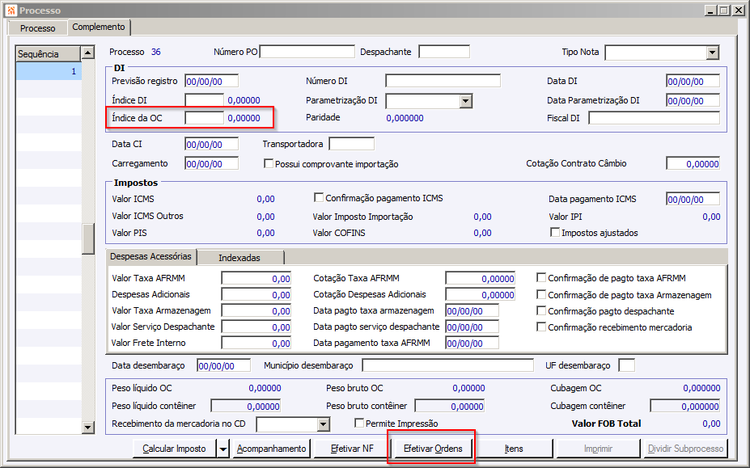Open Acompanhamento button
Image resolution: width=750 pixels, height=468 pixels.
tap(271, 448)
